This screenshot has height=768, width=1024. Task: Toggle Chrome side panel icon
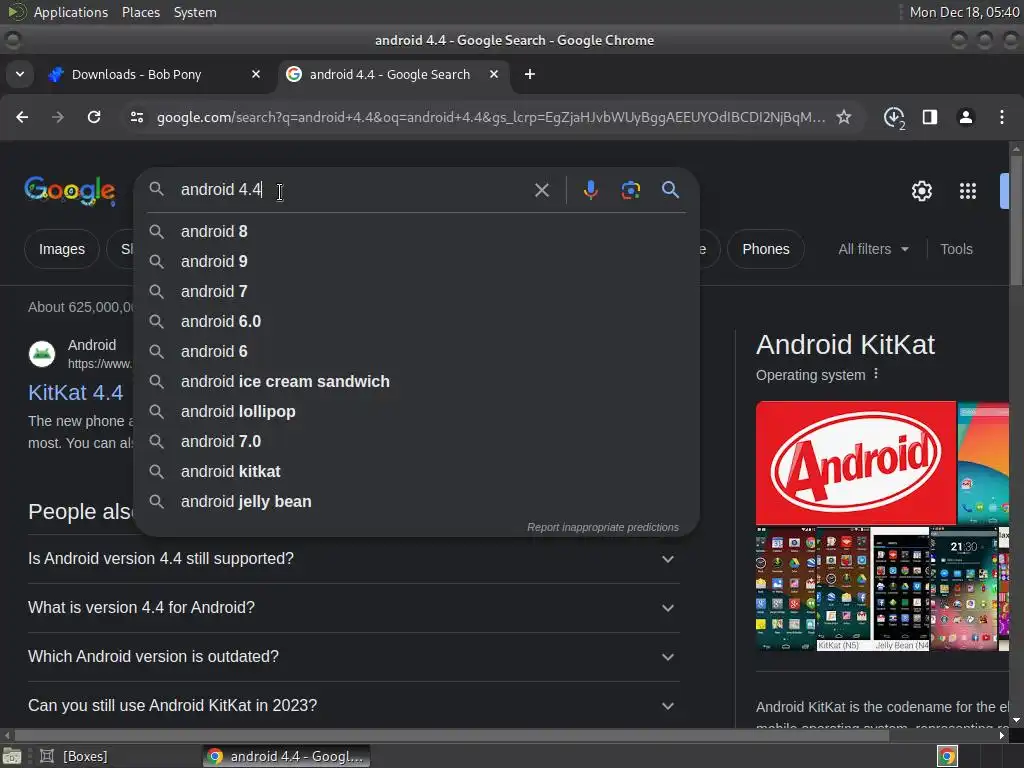click(x=929, y=117)
